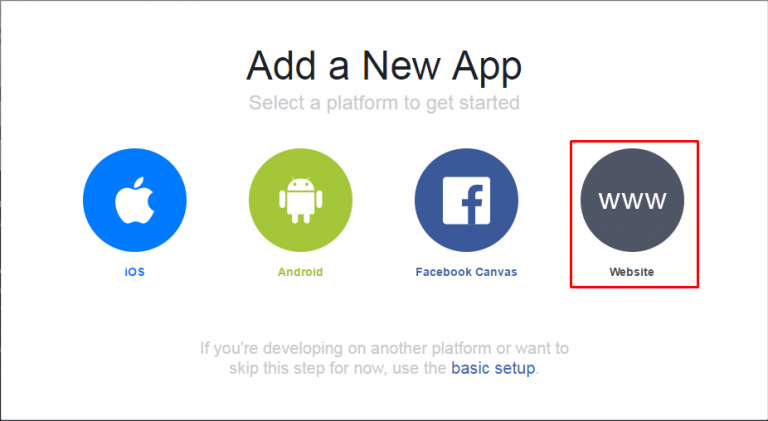
Task: Open the 'basic setup' link
Action: pyautogui.click(x=493, y=368)
